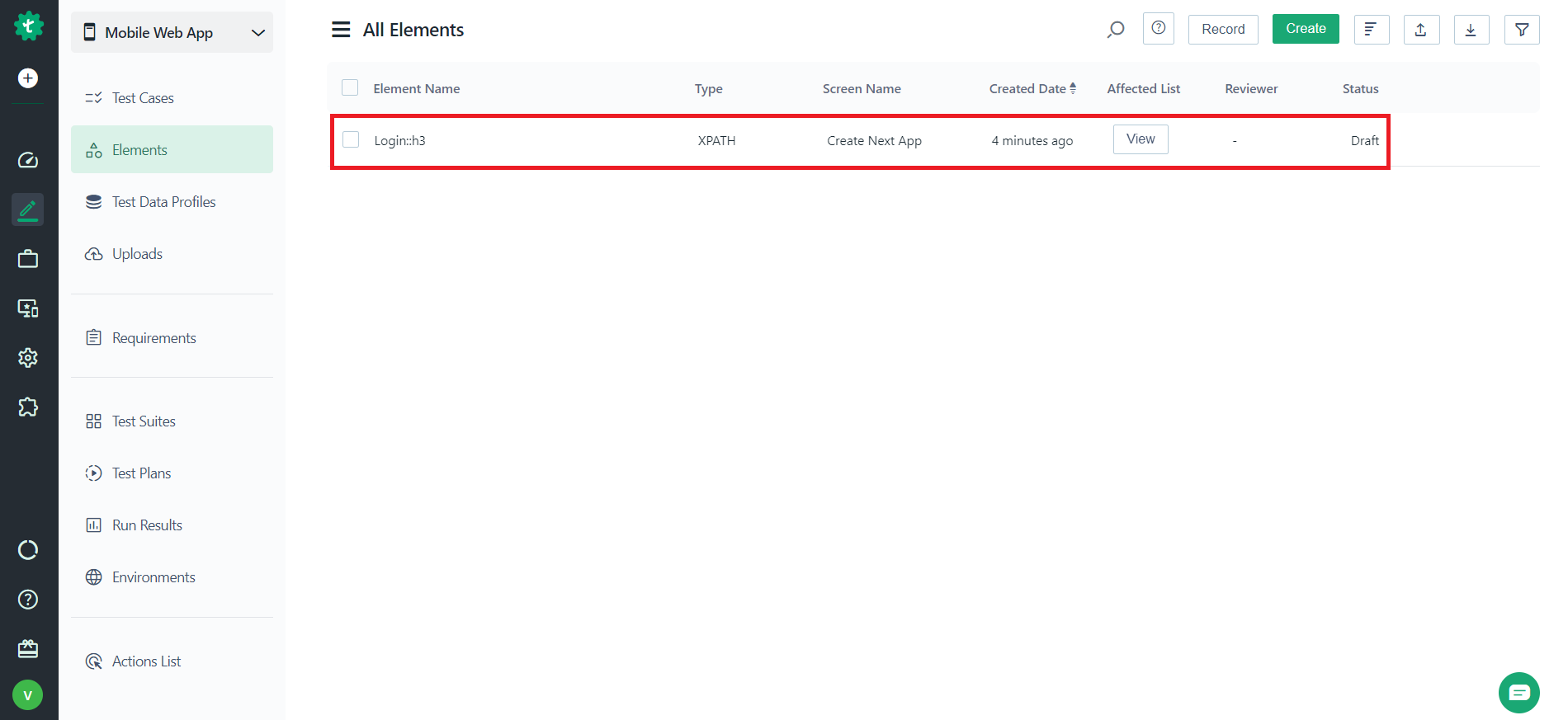
Task: Click the 4 minutes ago cell
Action: coord(1032,141)
